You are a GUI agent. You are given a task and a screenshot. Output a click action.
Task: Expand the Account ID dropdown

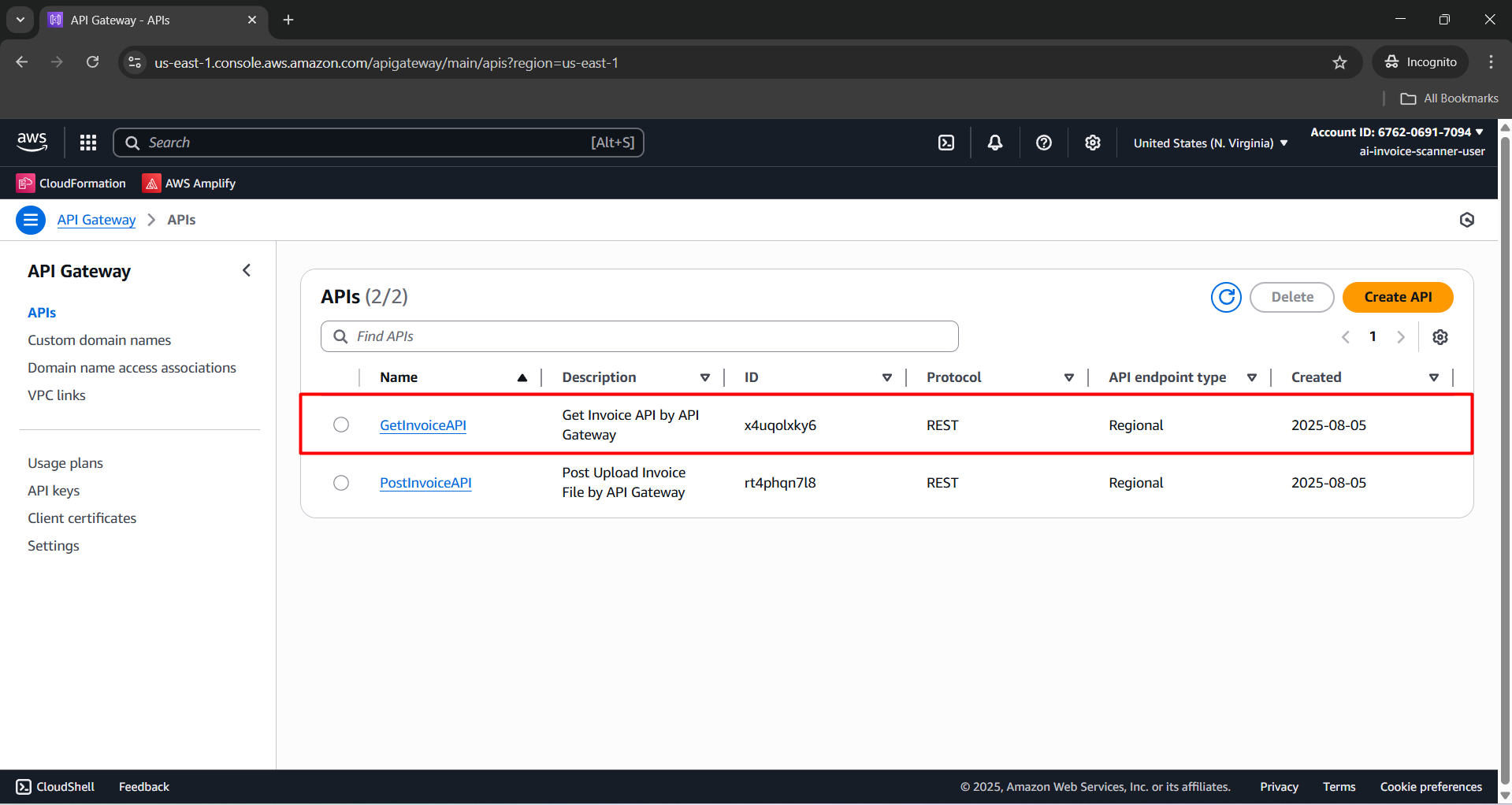coord(1396,132)
